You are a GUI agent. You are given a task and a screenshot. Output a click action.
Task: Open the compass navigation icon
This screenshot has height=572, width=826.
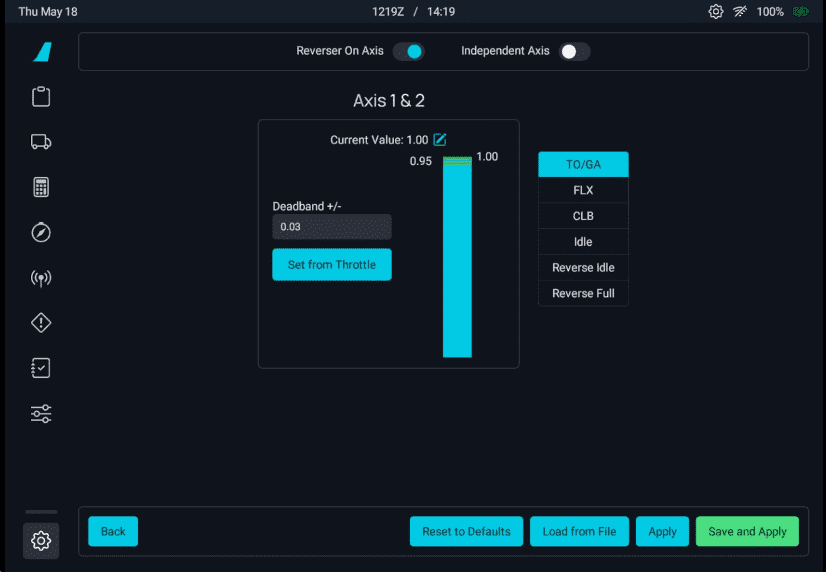[41, 232]
